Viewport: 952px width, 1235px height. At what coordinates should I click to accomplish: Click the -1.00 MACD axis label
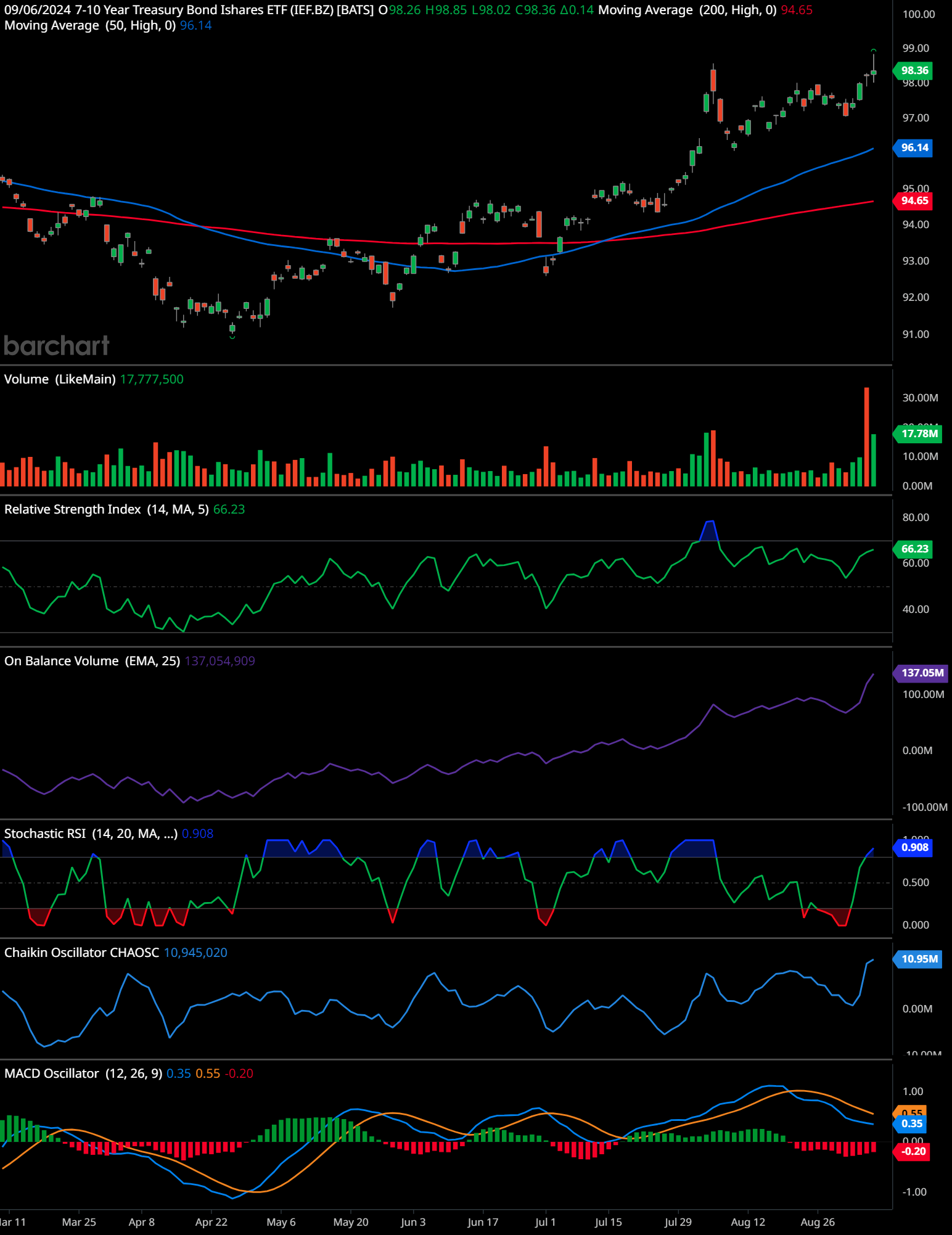coord(914,1192)
